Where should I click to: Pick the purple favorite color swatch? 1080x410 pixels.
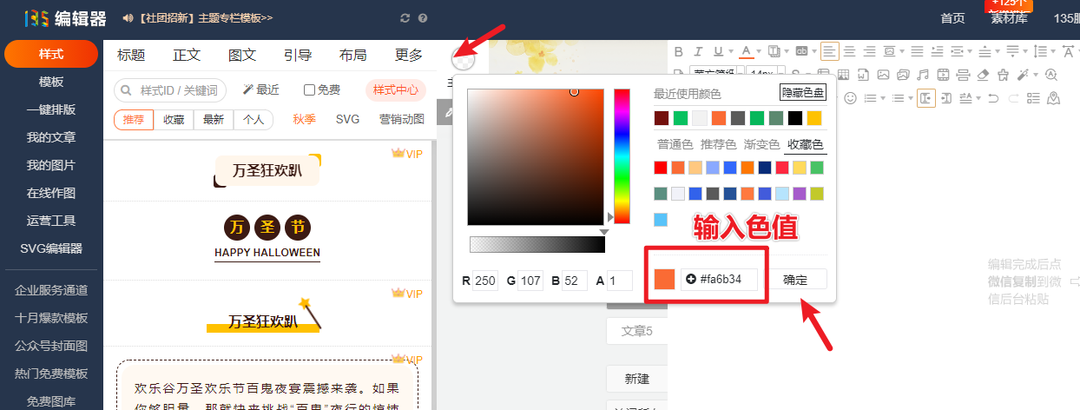tap(800, 194)
